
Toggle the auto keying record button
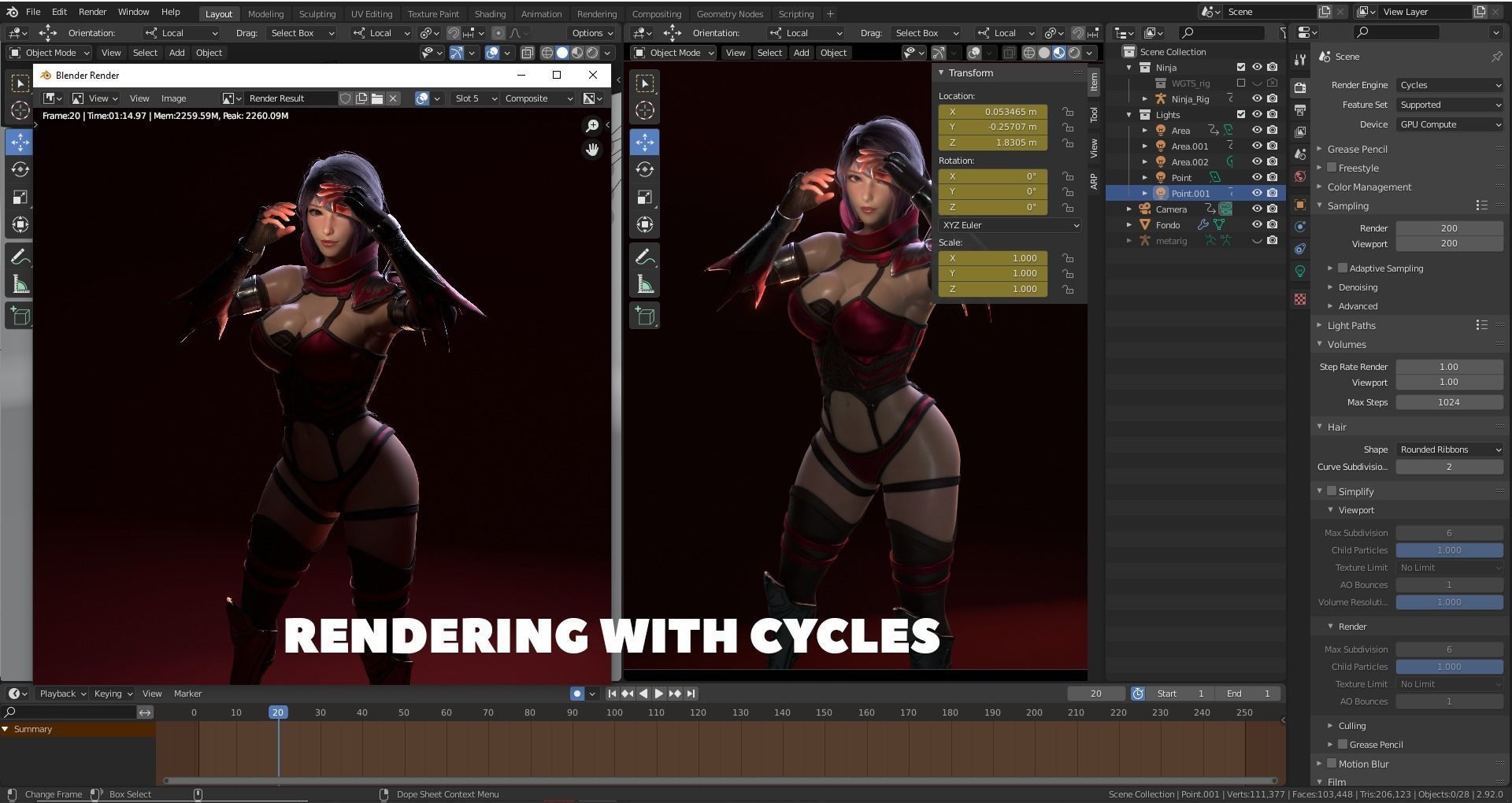(577, 694)
